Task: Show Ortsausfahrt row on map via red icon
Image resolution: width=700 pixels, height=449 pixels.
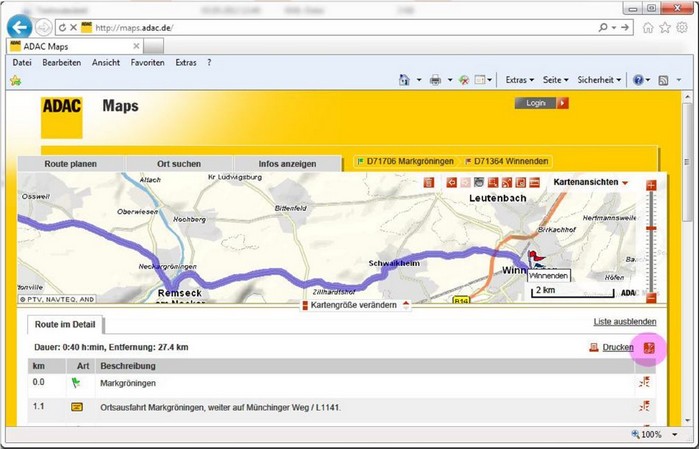Action: pyautogui.click(x=644, y=407)
